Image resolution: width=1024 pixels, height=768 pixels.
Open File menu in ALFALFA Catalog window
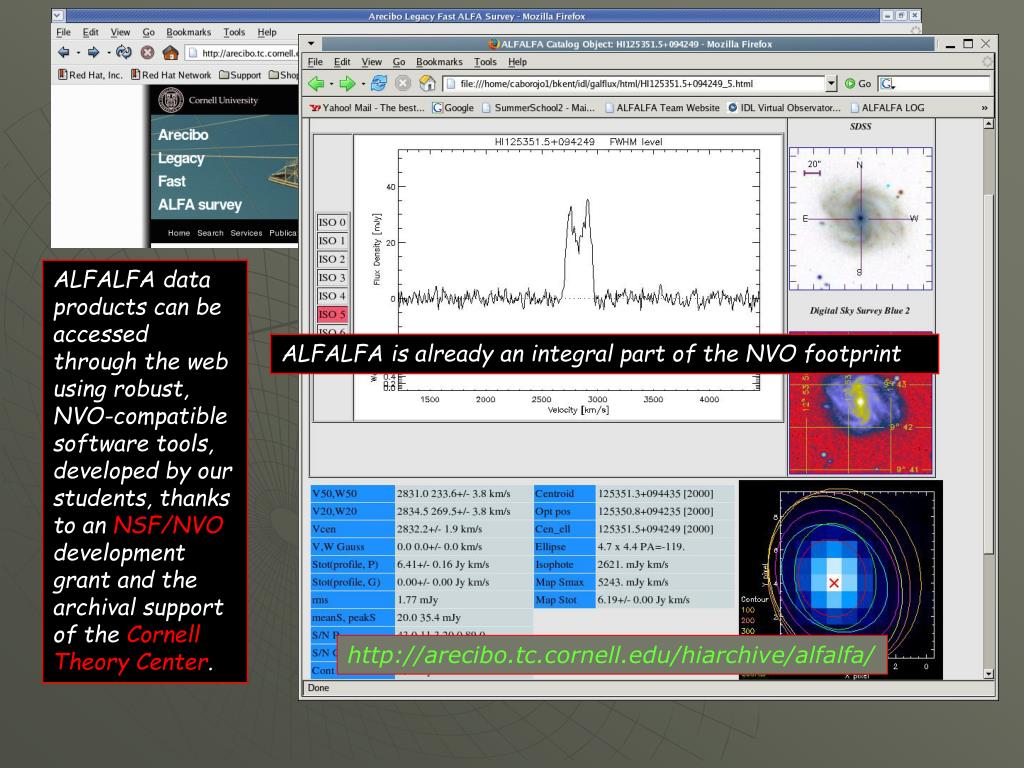pos(315,61)
